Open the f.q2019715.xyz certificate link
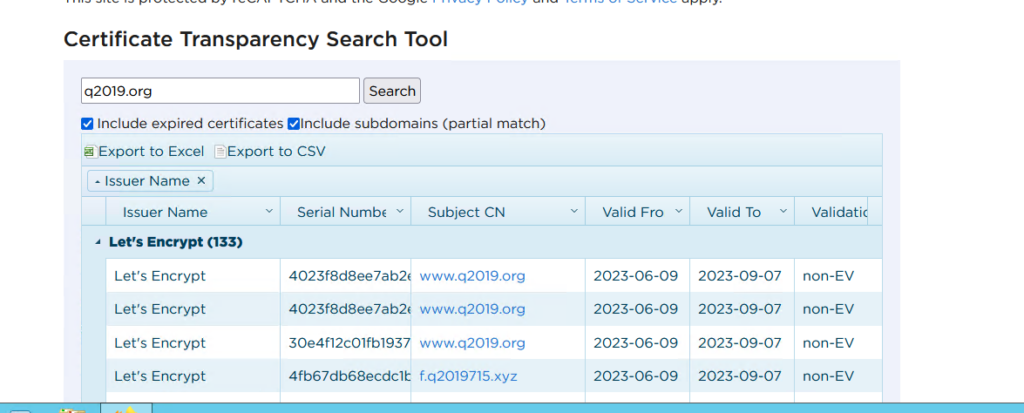1024x413 pixels. (468, 376)
